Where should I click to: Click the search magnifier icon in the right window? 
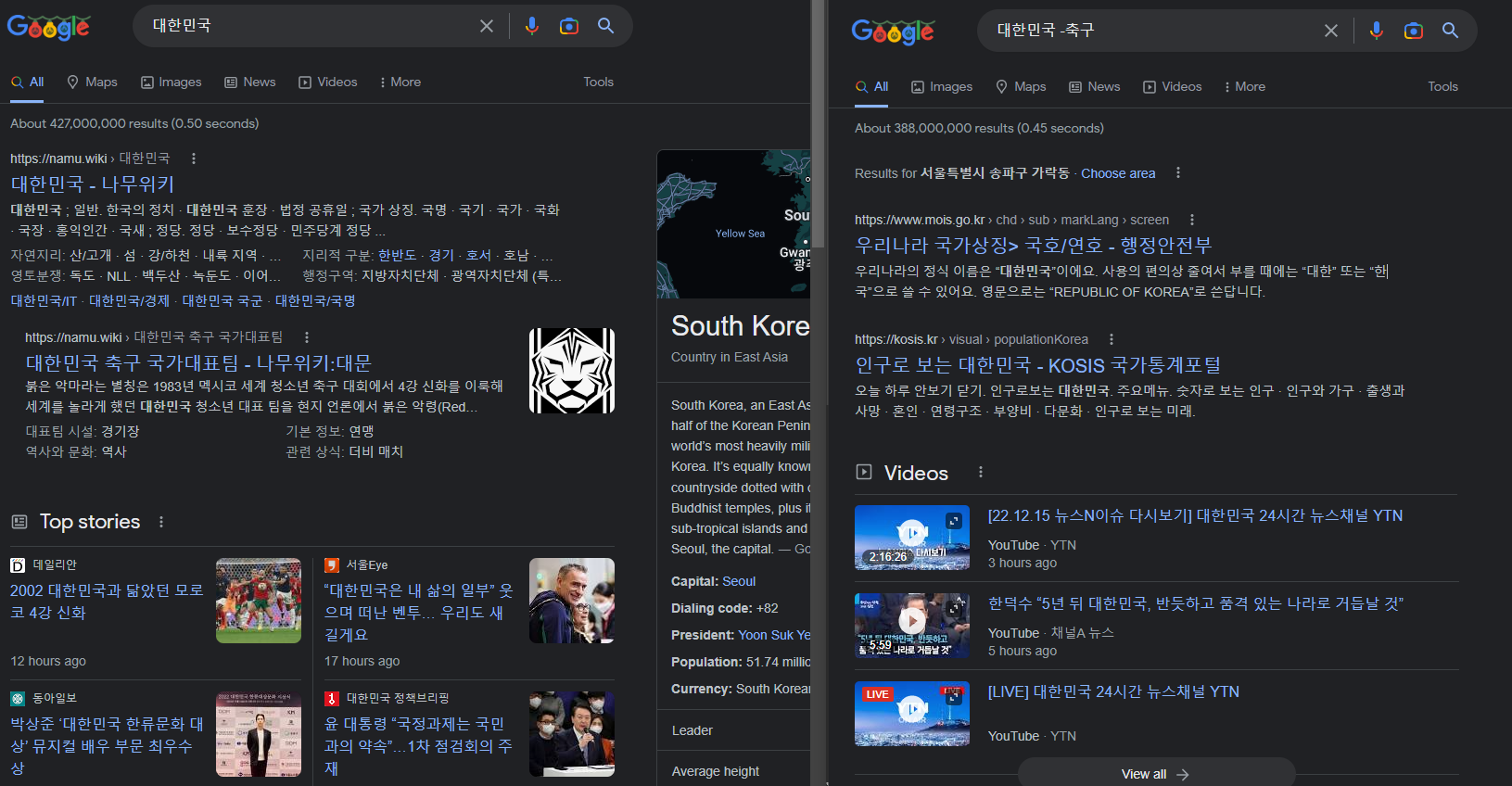1450,31
